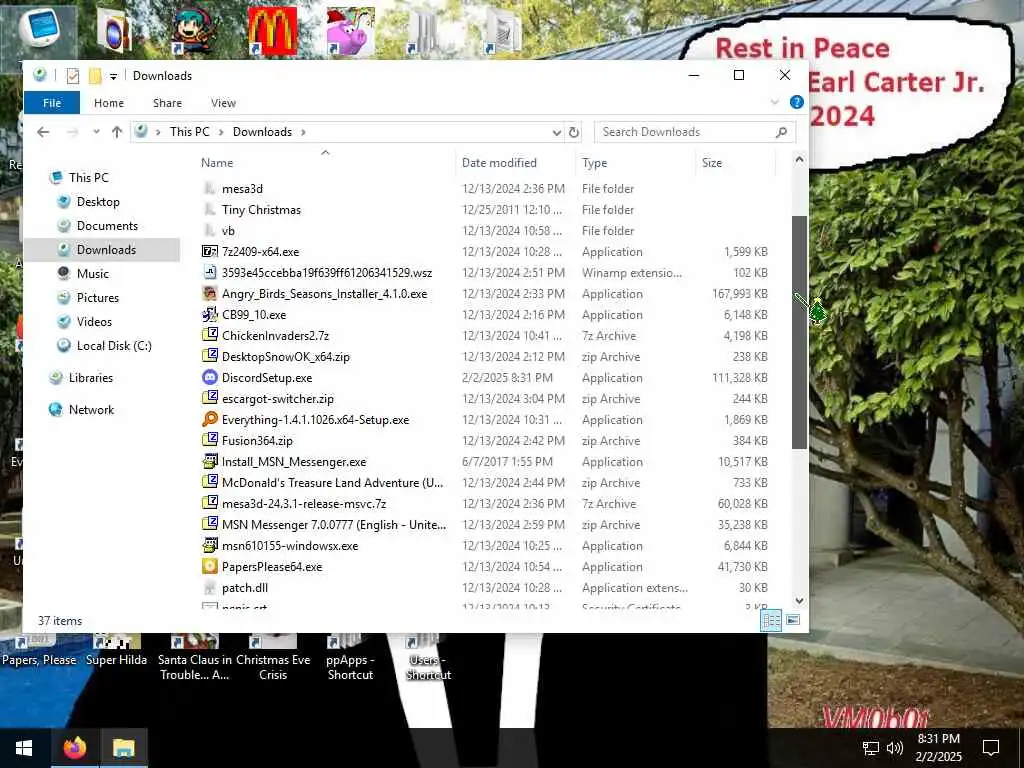Select the CB99_10.exe icon
Screen dimensions: 1024x768
tap(210, 315)
